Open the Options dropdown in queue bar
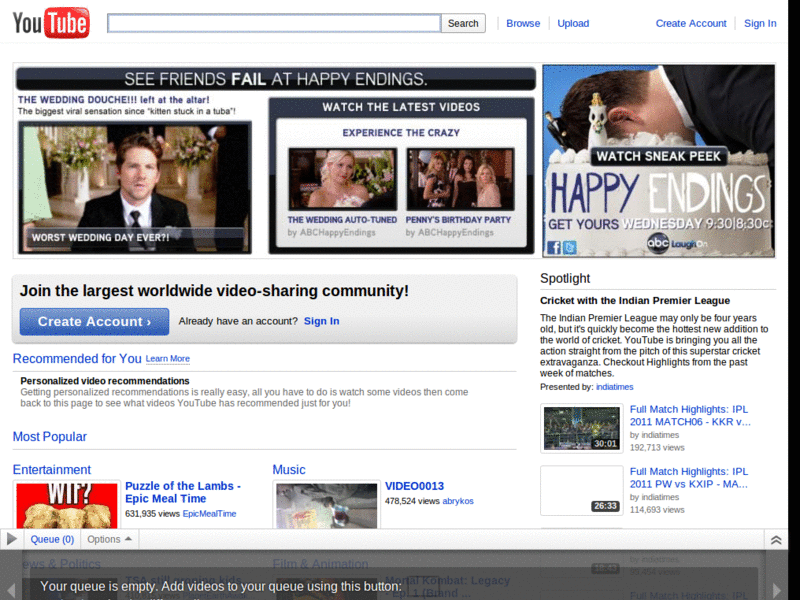The image size is (800, 600). [x=109, y=539]
